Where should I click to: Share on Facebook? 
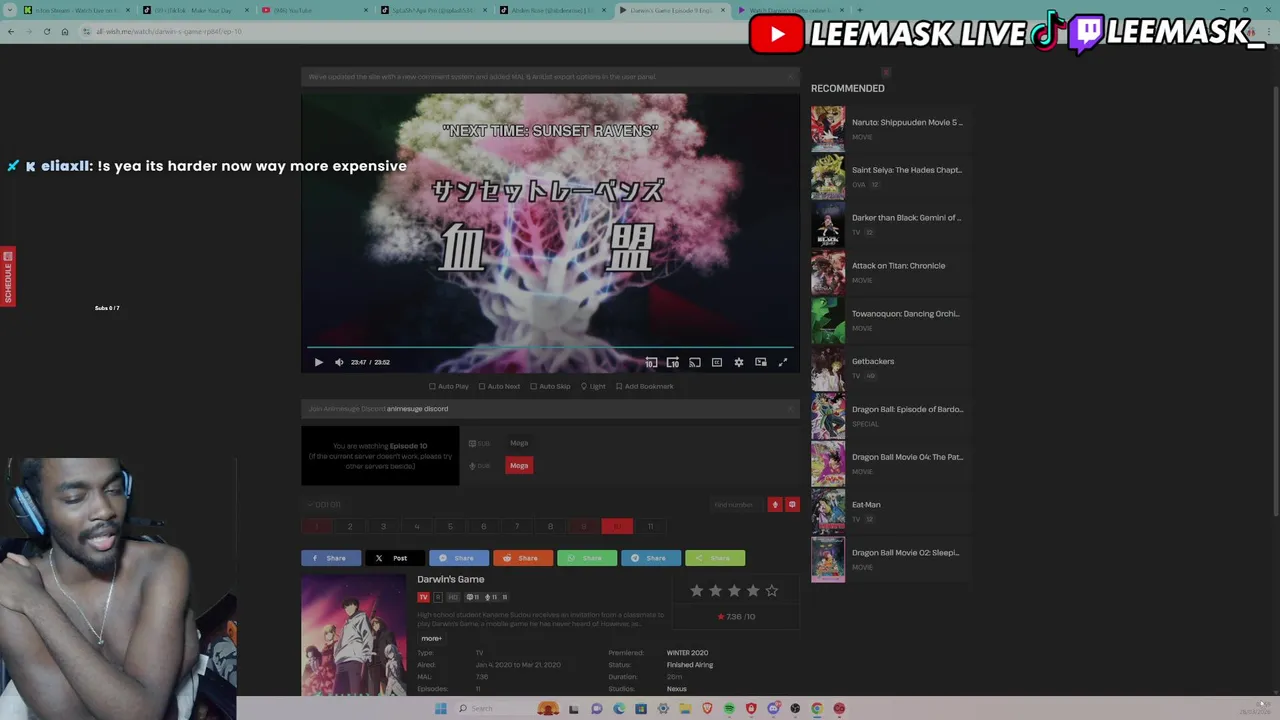(331, 558)
